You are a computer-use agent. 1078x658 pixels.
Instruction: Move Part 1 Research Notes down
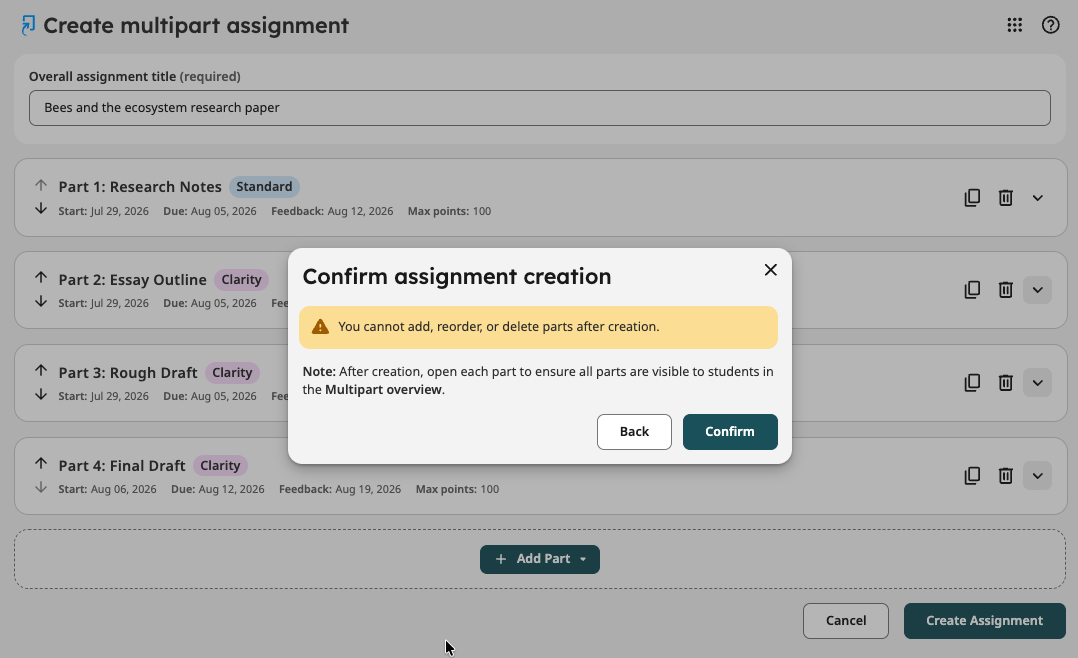tap(41, 208)
